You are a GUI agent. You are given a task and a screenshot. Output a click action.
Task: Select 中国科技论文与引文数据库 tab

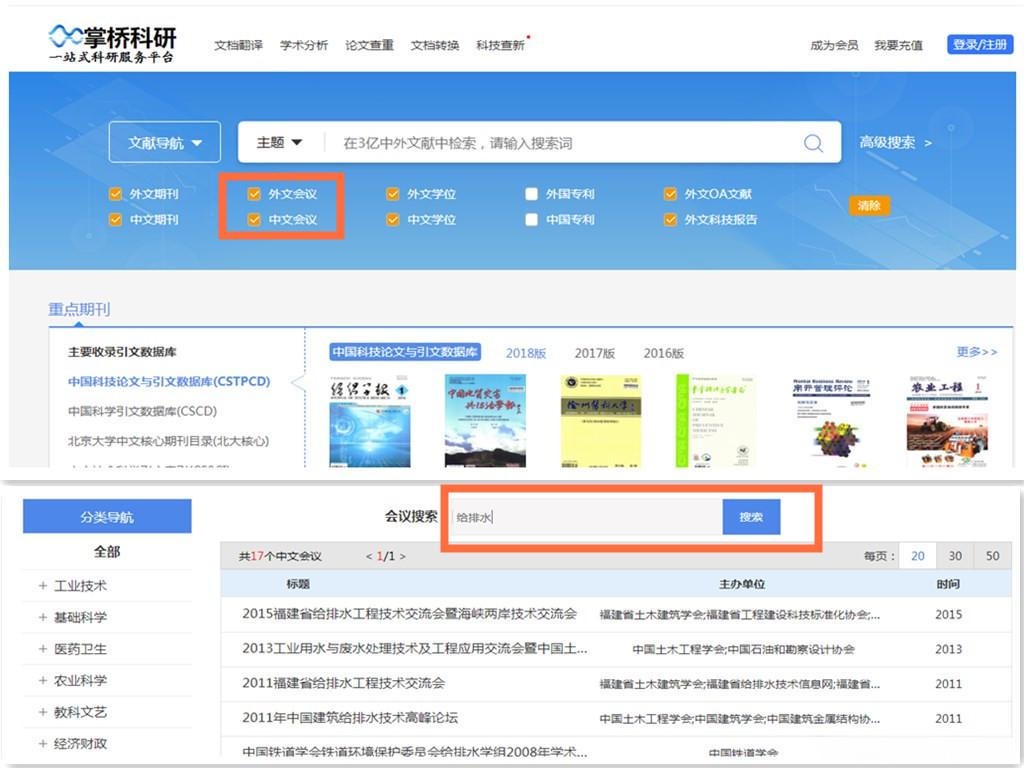[405, 352]
